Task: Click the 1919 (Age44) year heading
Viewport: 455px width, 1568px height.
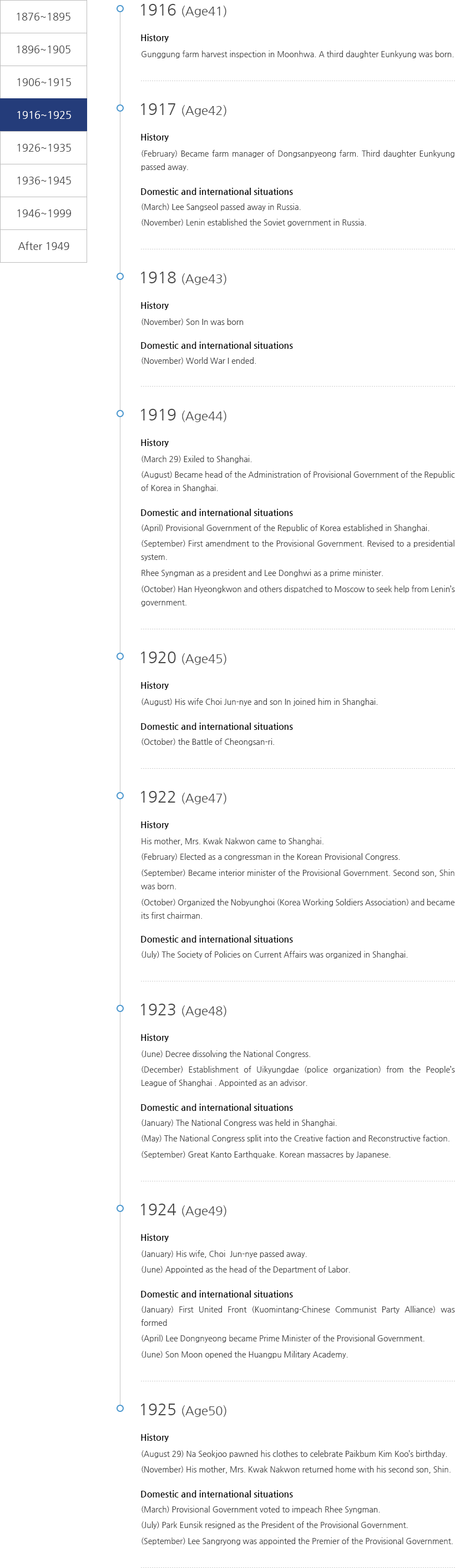Action: tap(183, 415)
